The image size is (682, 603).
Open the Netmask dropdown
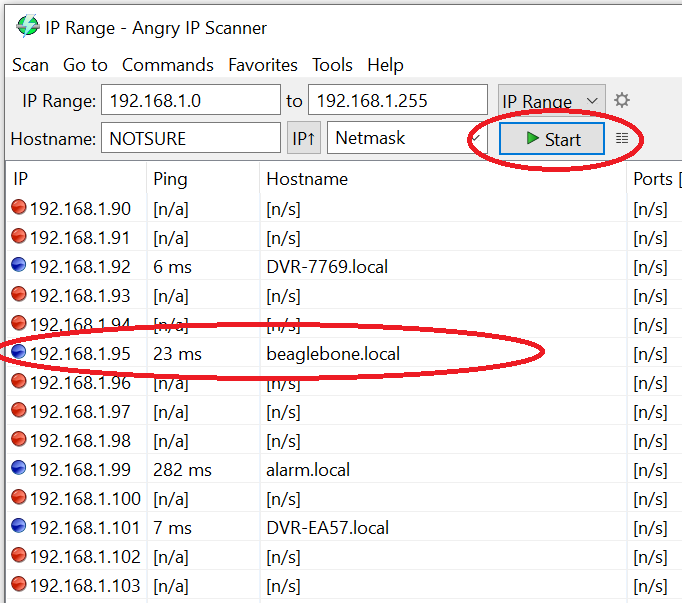tap(407, 138)
